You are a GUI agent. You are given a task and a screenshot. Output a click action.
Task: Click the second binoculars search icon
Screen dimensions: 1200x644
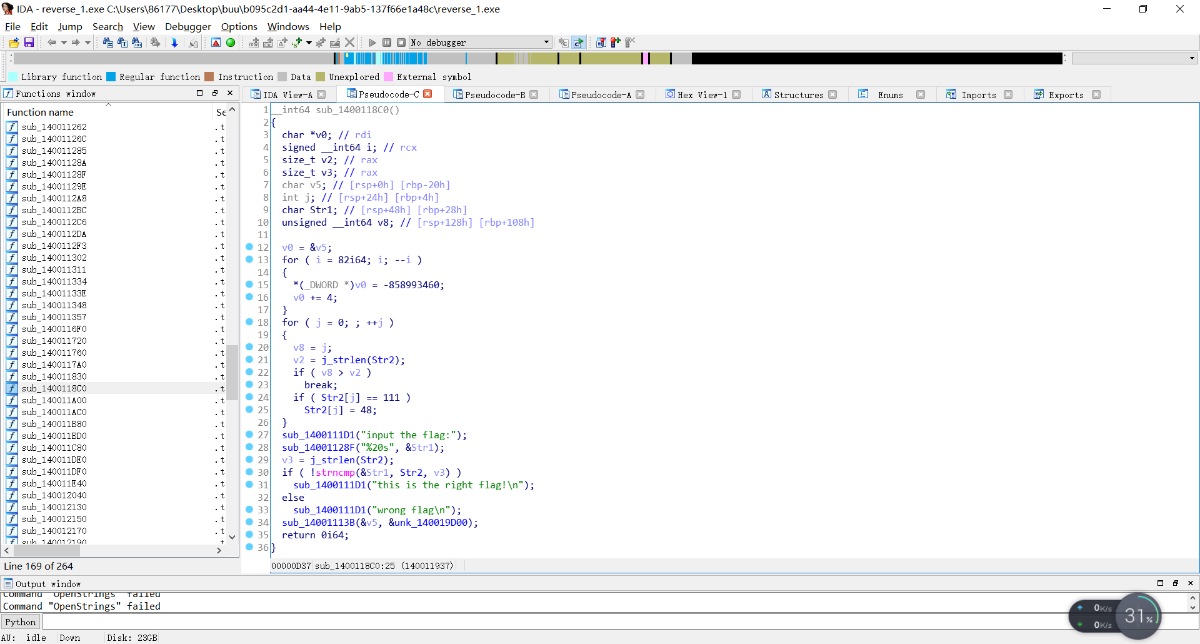(x=122, y=43)
